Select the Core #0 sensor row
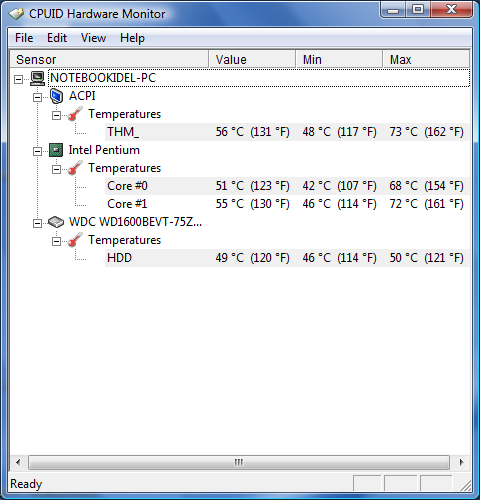Viewport: 480px width, 500px height. [x=287, y=186]
